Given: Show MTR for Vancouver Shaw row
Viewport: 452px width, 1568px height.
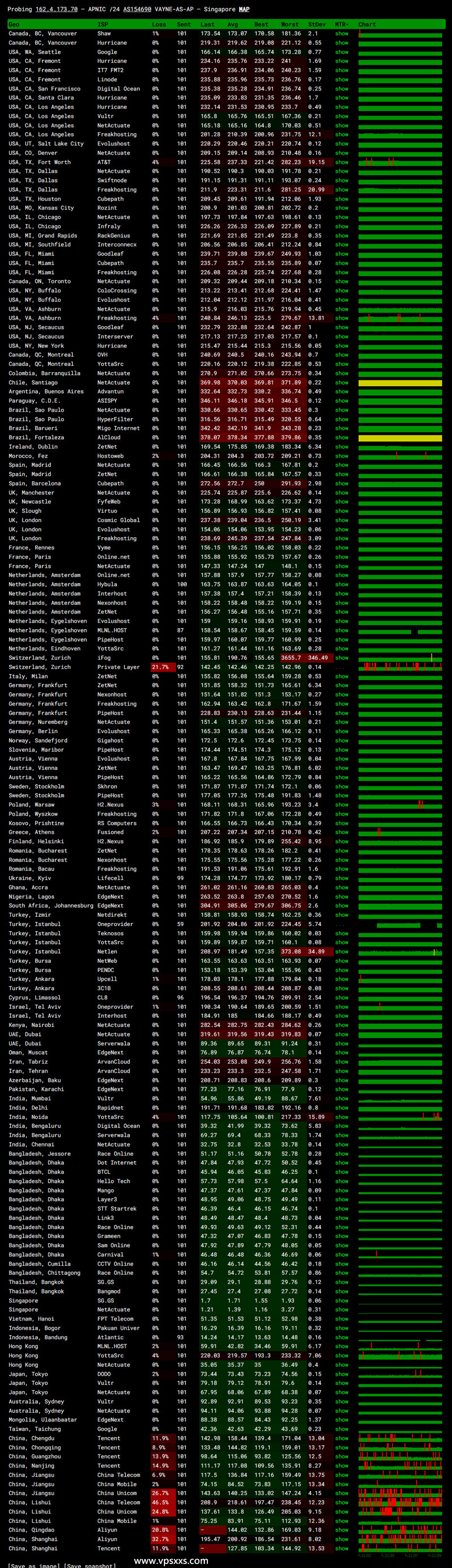Looking at the screenshot, I should coord(342,34).
